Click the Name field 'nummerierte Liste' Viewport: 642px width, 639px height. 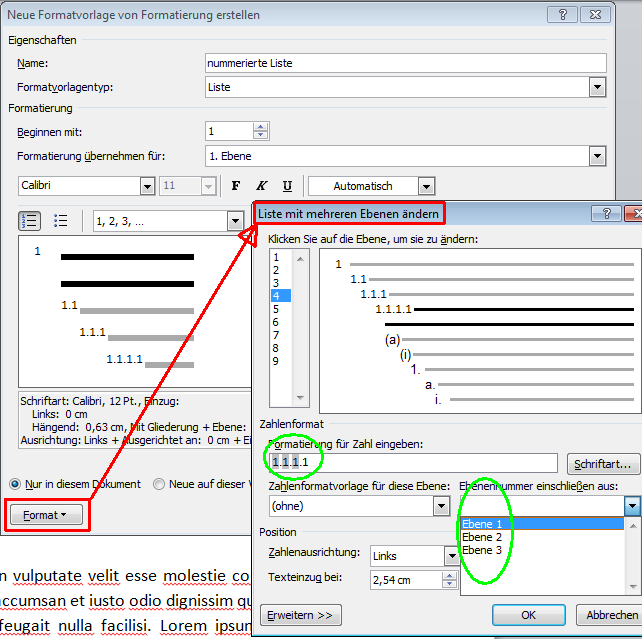(x=405, y=63)
